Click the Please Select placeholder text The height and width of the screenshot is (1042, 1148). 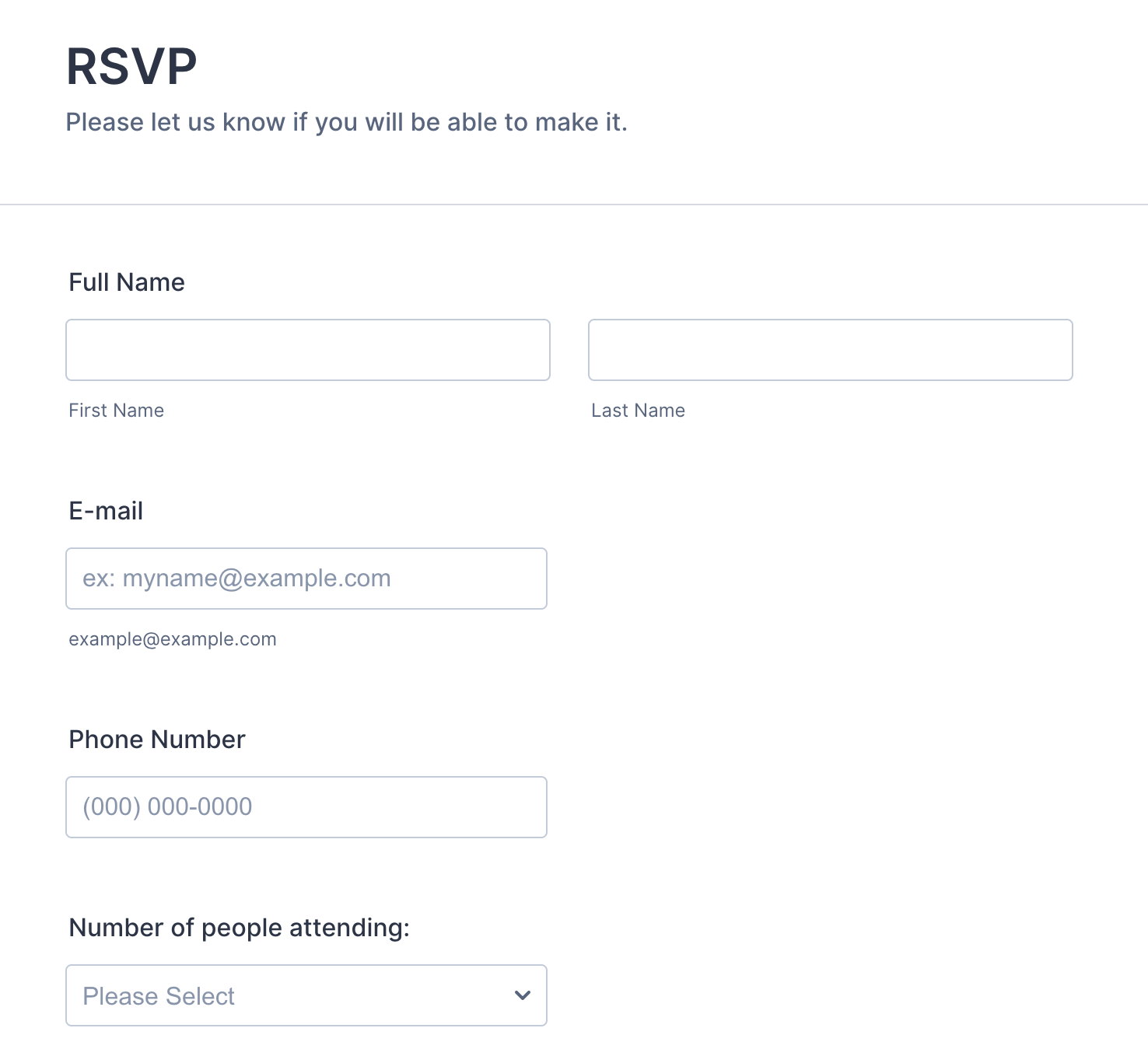159,996
